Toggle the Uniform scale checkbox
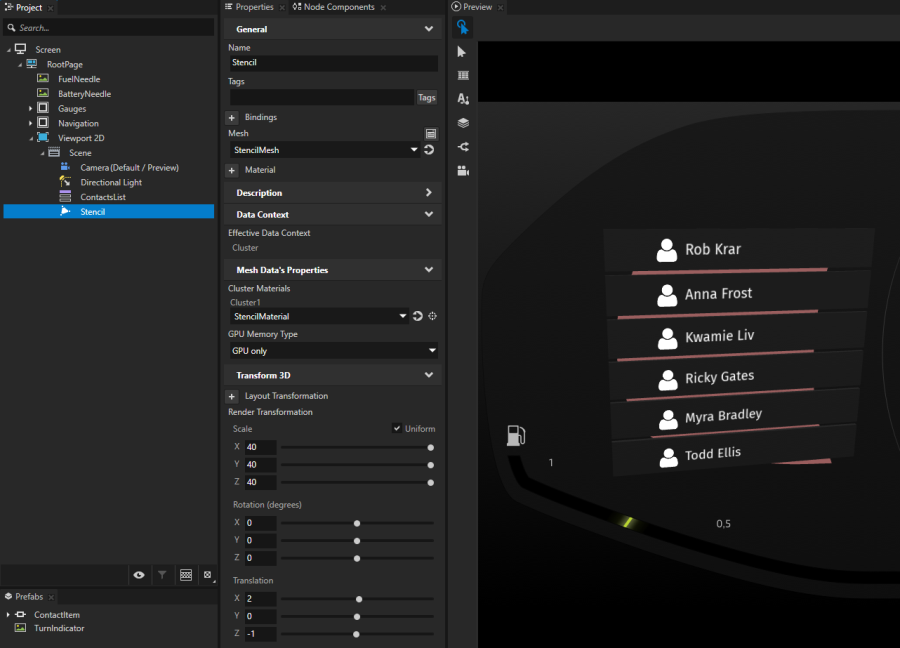The image size is (900, 648). 397,429
